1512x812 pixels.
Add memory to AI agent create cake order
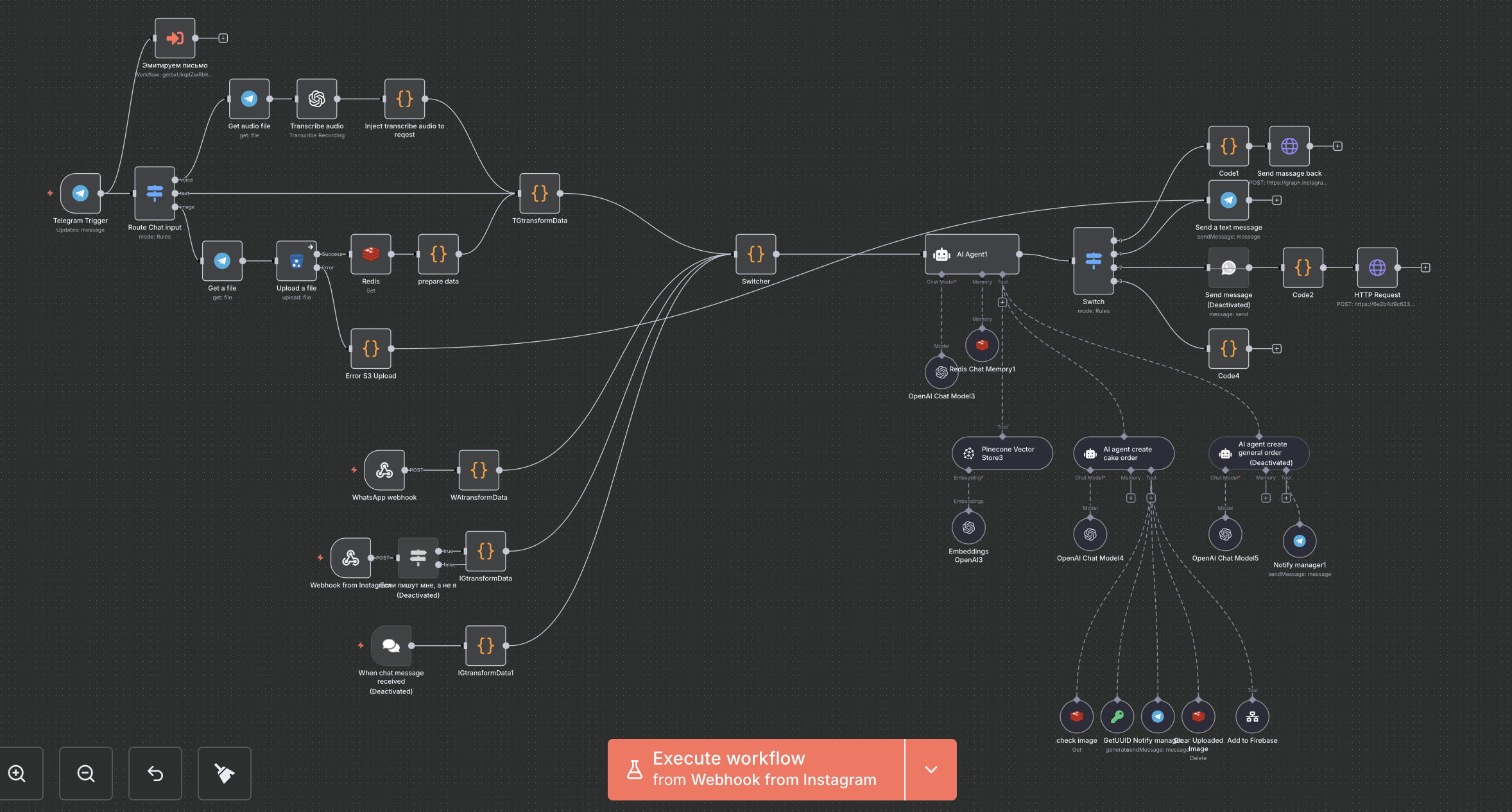1130,498
